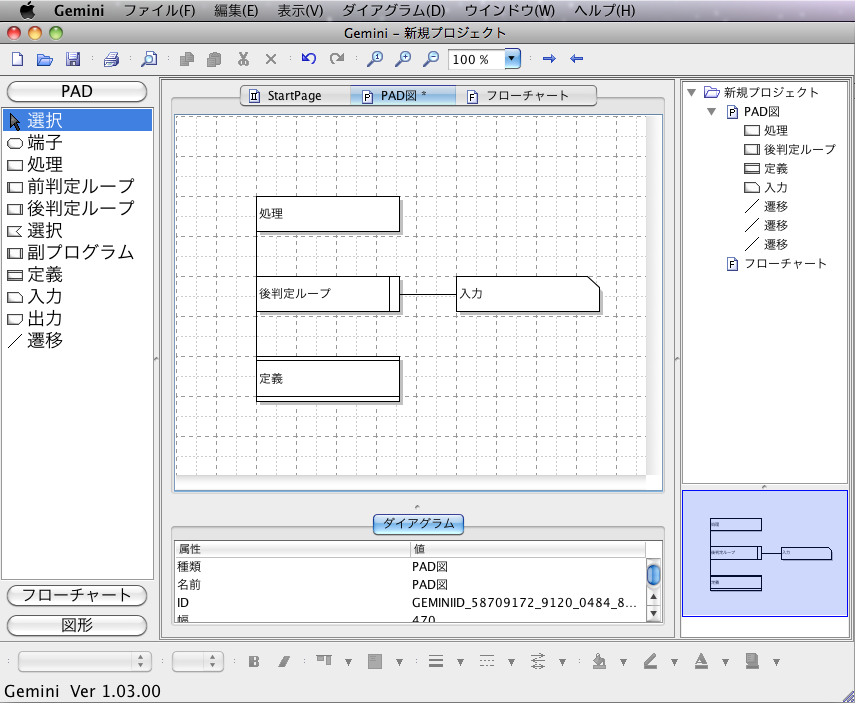This screenshot has height=703, width=855.
Task: Click the フローチャート palette button
Action: pos(77,595)
